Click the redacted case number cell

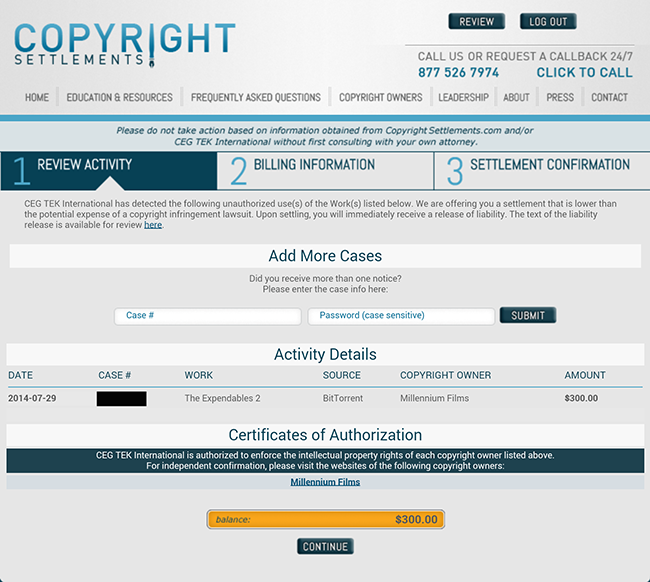pyautogui.click(x=121, y=399)
